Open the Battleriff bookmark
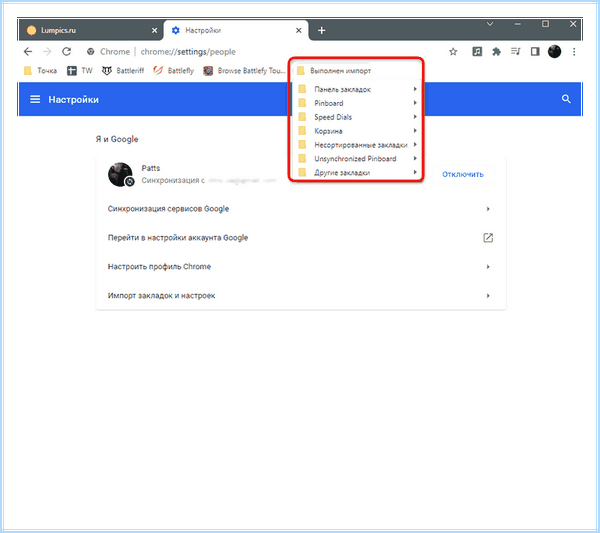This screenshot has width=600, height=533. (123, 71)
